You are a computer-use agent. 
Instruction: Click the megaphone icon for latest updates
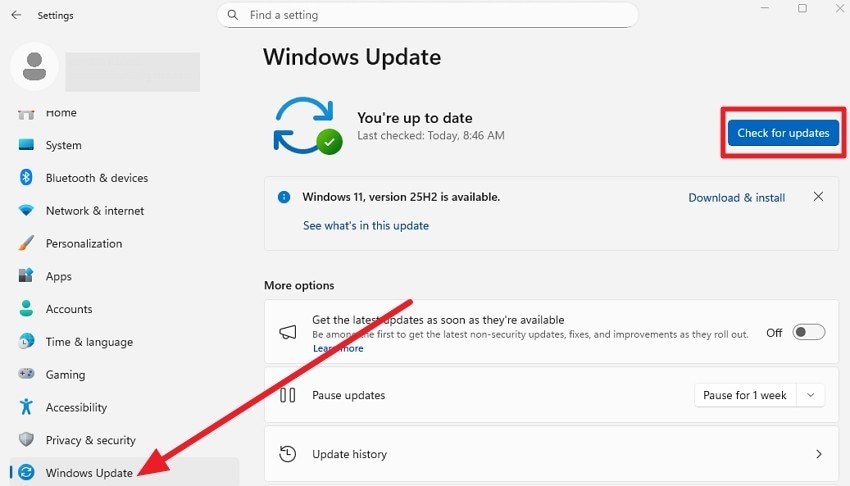[x=287, y=332]
